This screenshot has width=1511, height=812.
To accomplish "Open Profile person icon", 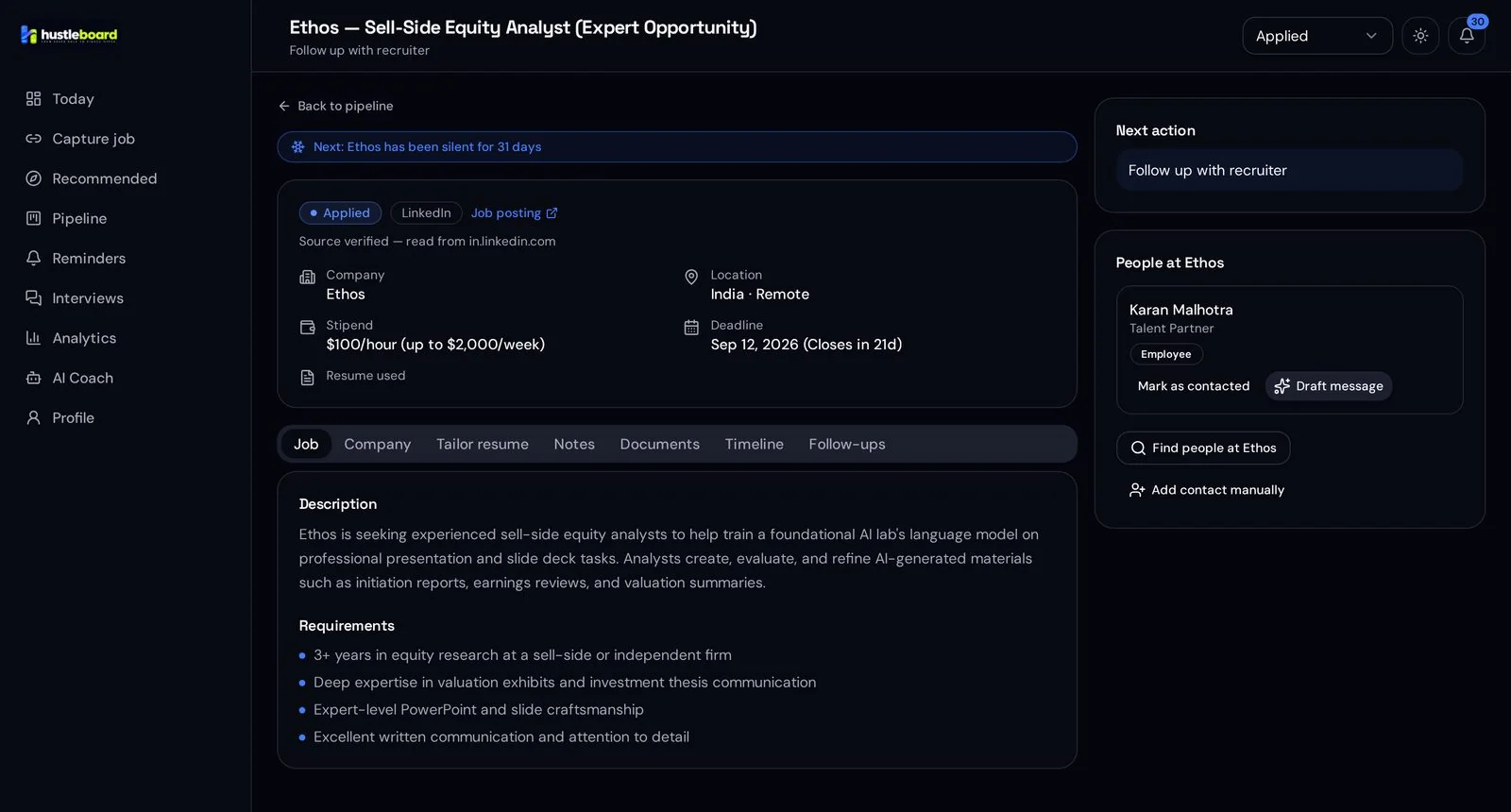I will click(33, 417).
